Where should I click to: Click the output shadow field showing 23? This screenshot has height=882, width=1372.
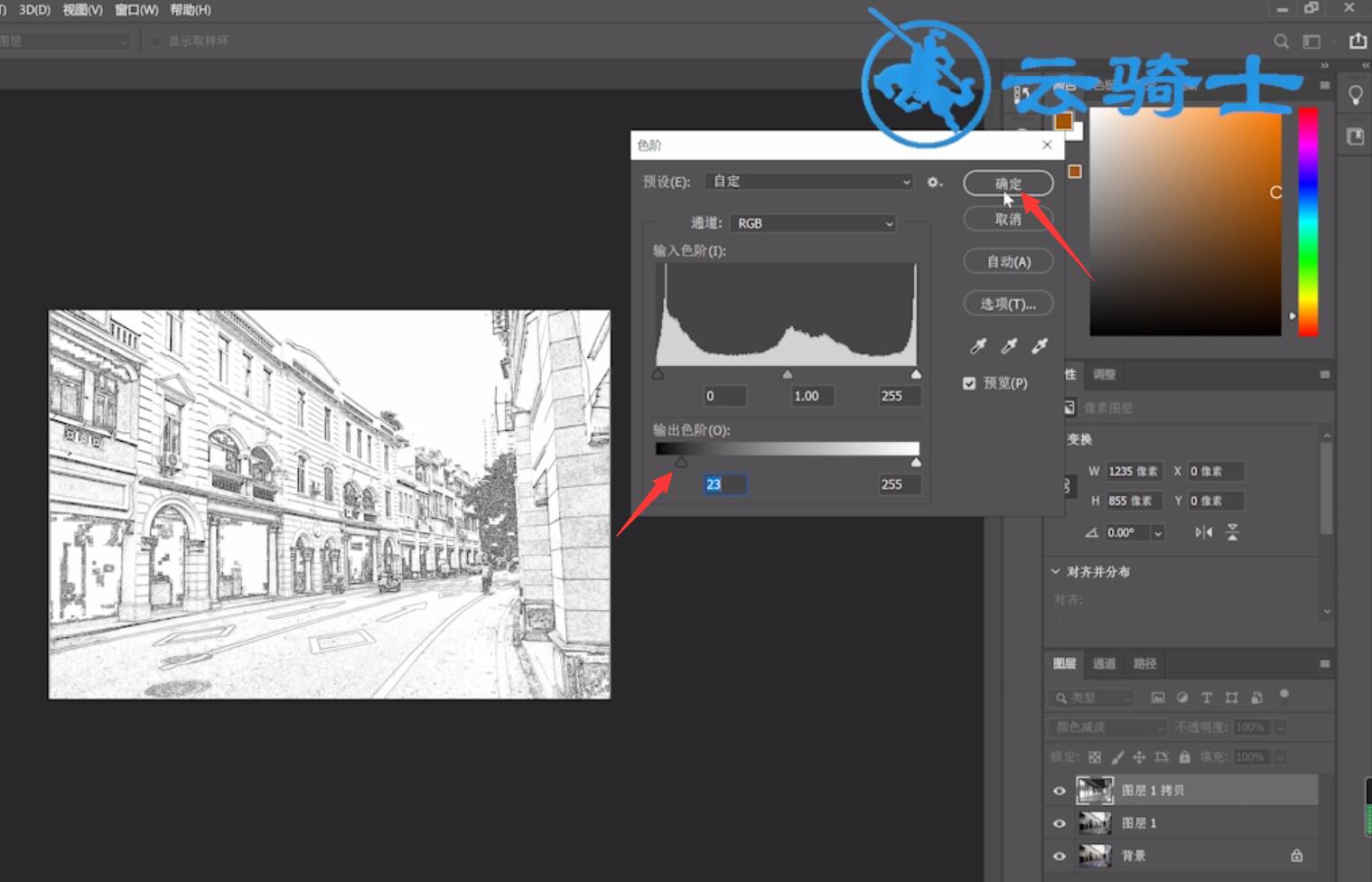coord(725,484)
